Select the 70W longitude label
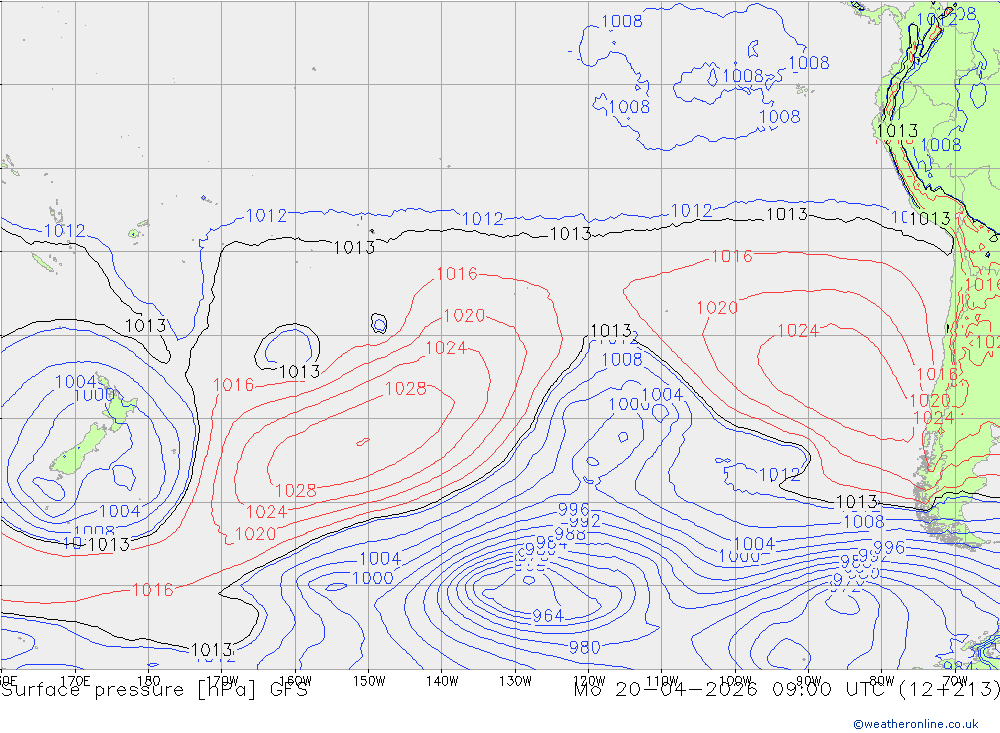This screenshot has width=1000, height=733. point(955,681)
